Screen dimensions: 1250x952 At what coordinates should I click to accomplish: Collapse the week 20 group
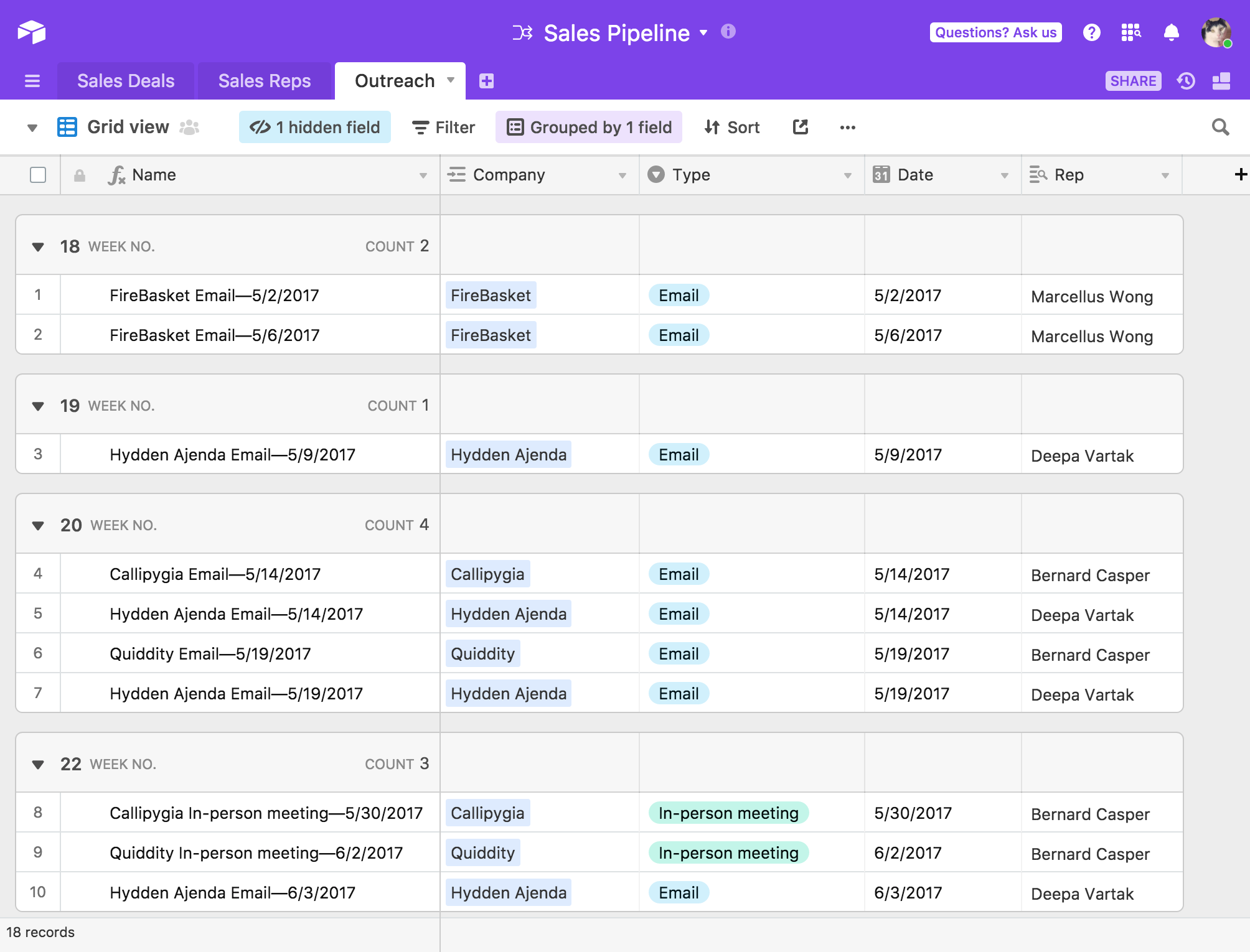click(38, 526)
